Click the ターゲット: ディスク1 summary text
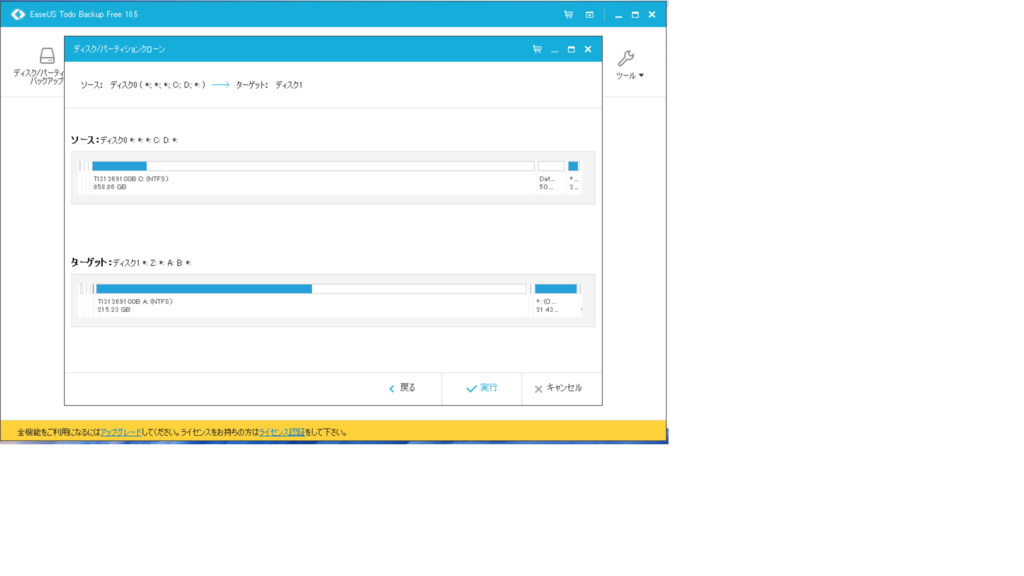 pos(269,85)
